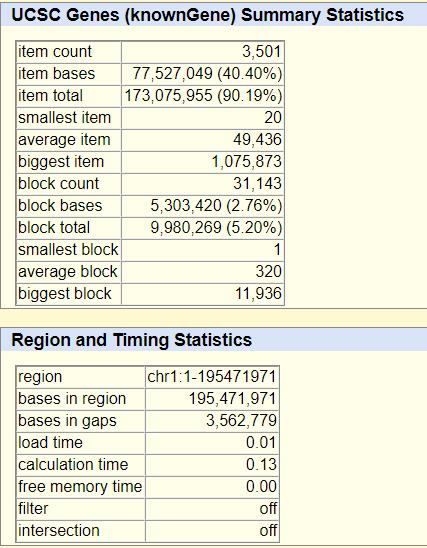
Task: Click the 'item bases' row label
Action: tap(57, 74)
